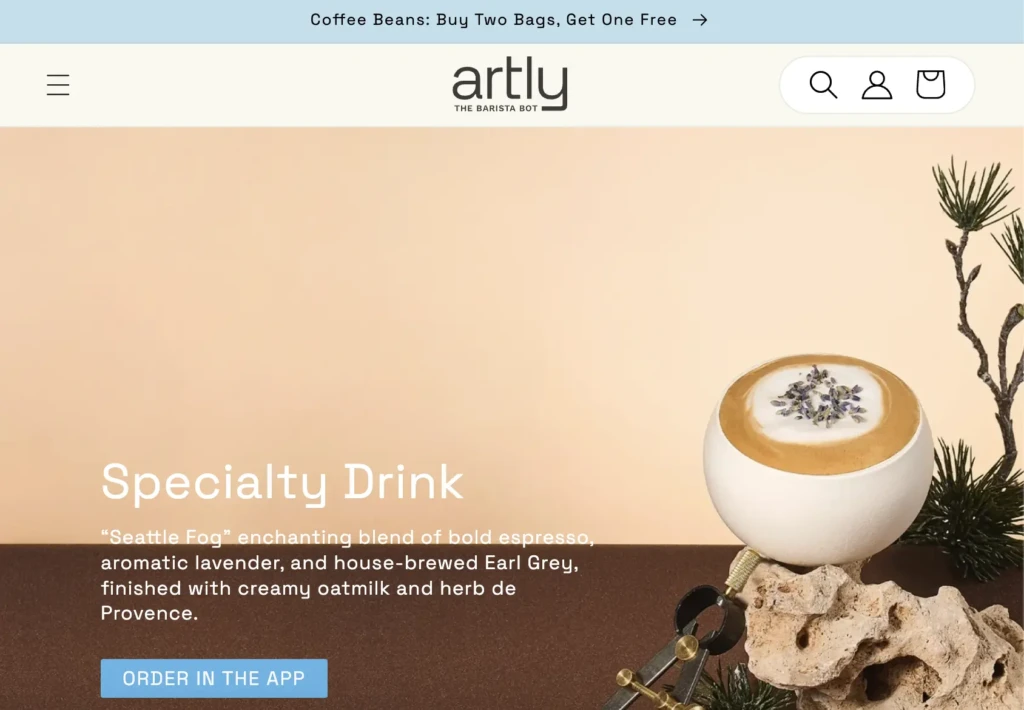Viewport: 1024px width, 710px height.
Task: Click the Specialty Drink heading
Action: (282, 482)
